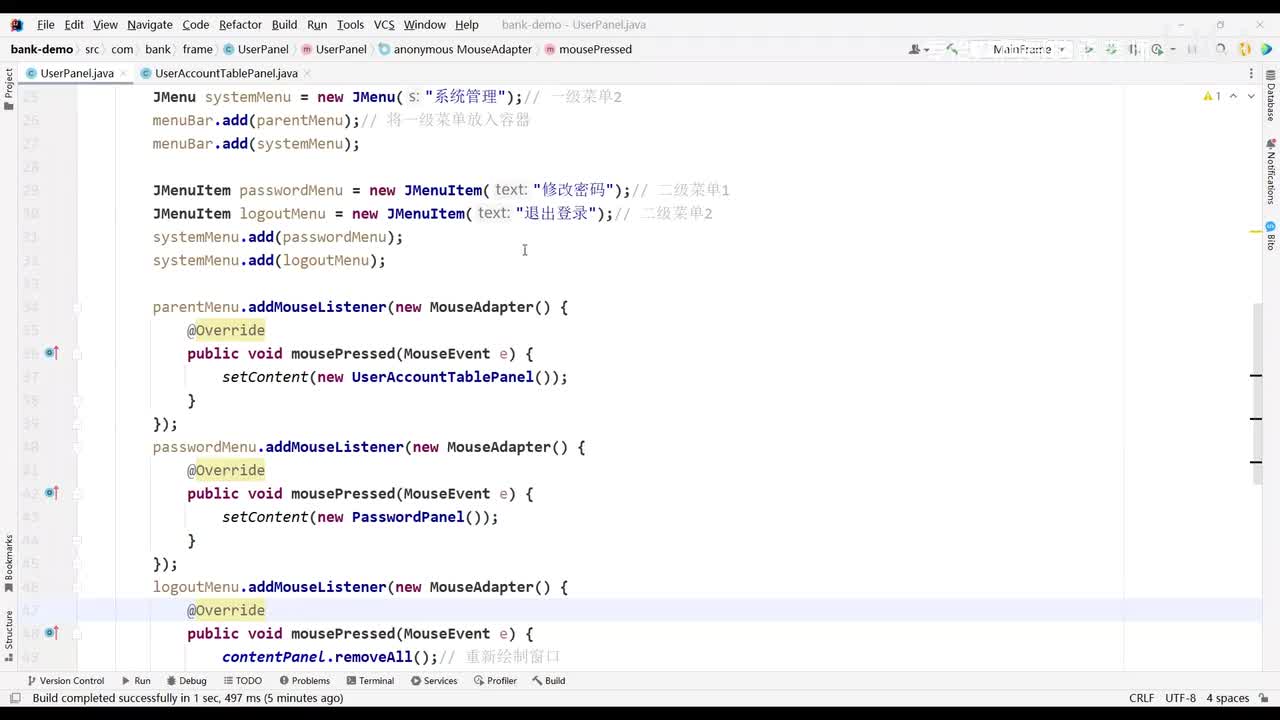Screen dimensions: 1280x720
Task: Open the user account icon
Action: (x=915, y=49)
